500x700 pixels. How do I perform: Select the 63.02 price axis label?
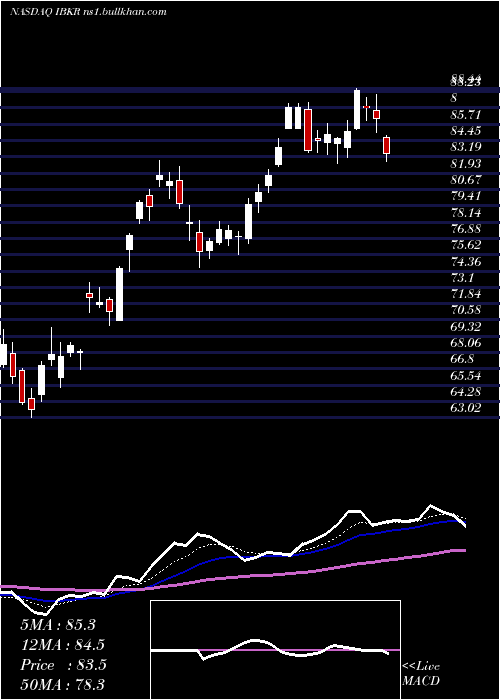[x=466, y=408]
